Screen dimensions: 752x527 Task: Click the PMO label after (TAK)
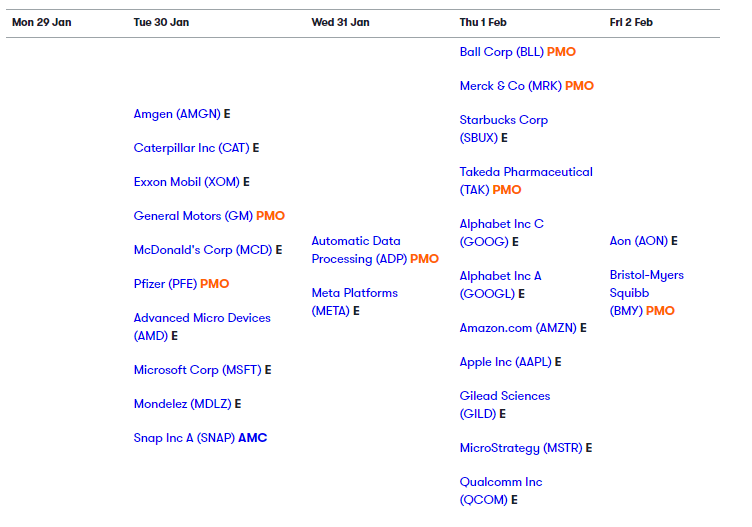coord(507,190)
